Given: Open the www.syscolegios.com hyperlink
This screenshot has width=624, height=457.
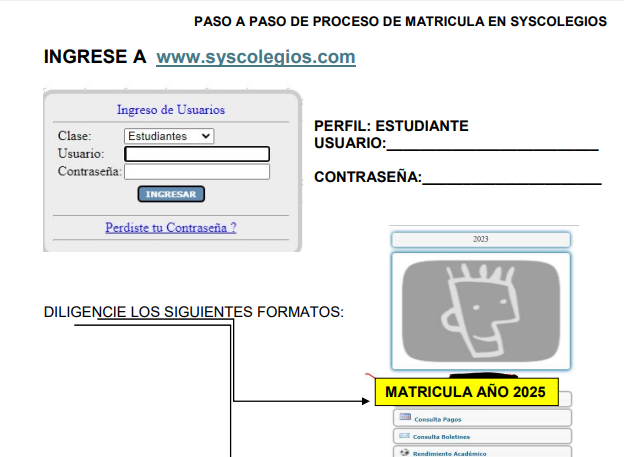Looking at the screenshot, I should coord(256,57).
